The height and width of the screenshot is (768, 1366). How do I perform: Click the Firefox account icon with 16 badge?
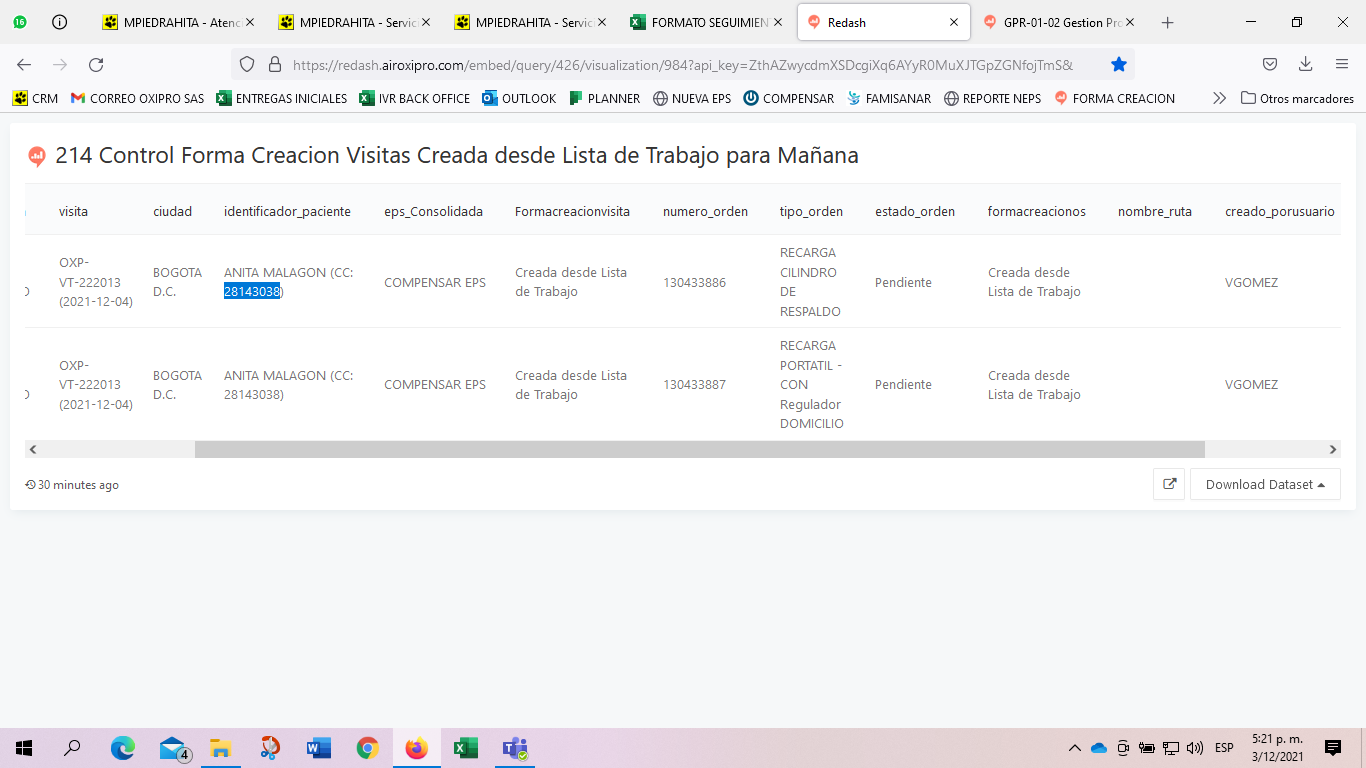tap(20, 22)
